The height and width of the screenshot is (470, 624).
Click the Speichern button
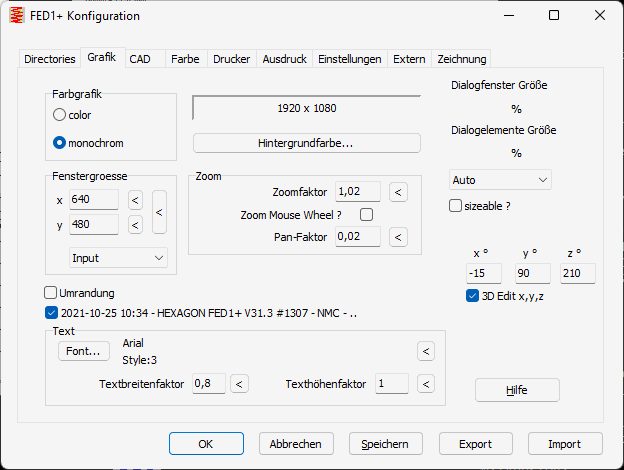(386, 444)
